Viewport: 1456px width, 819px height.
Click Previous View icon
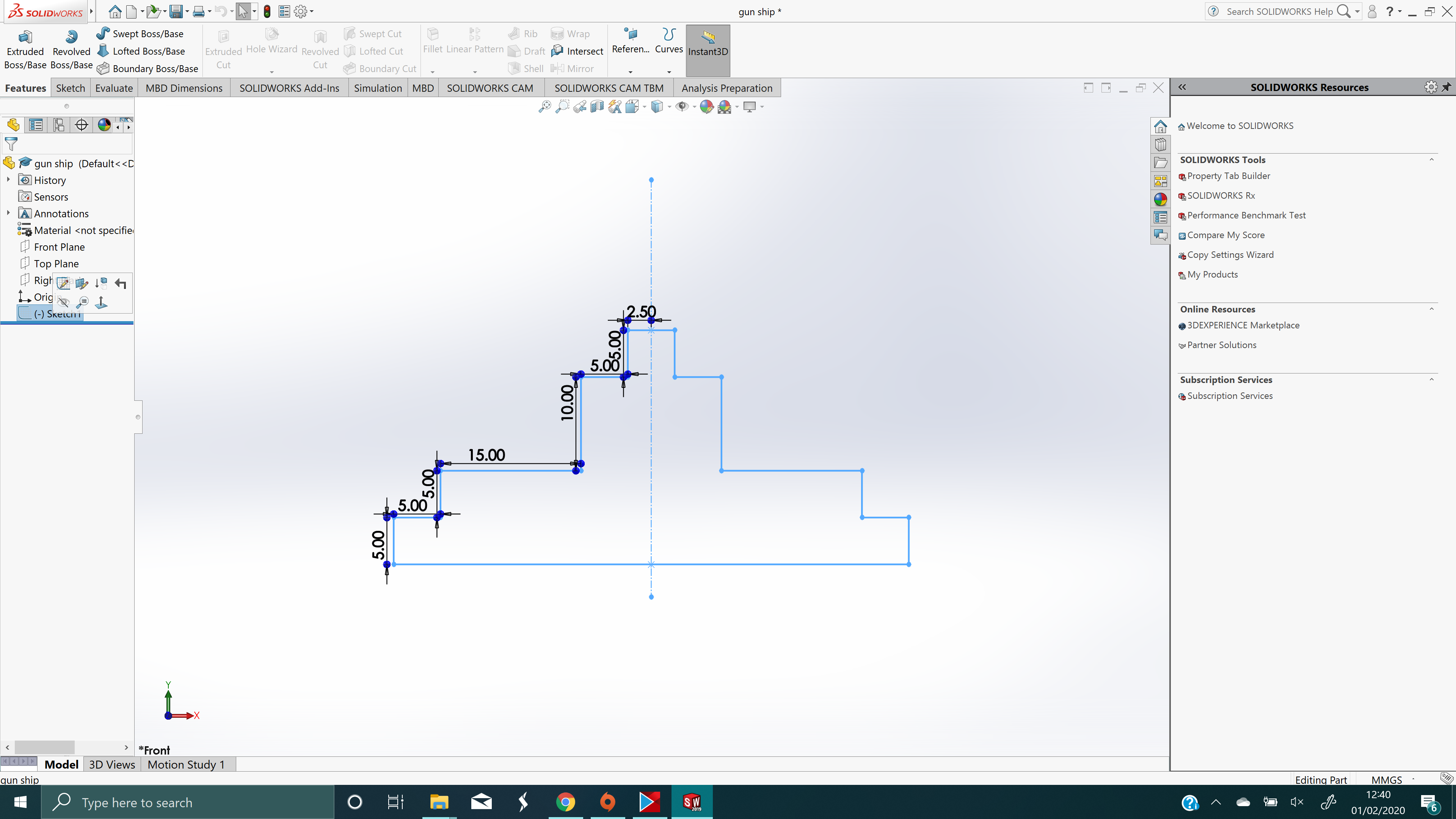[579, 106]
